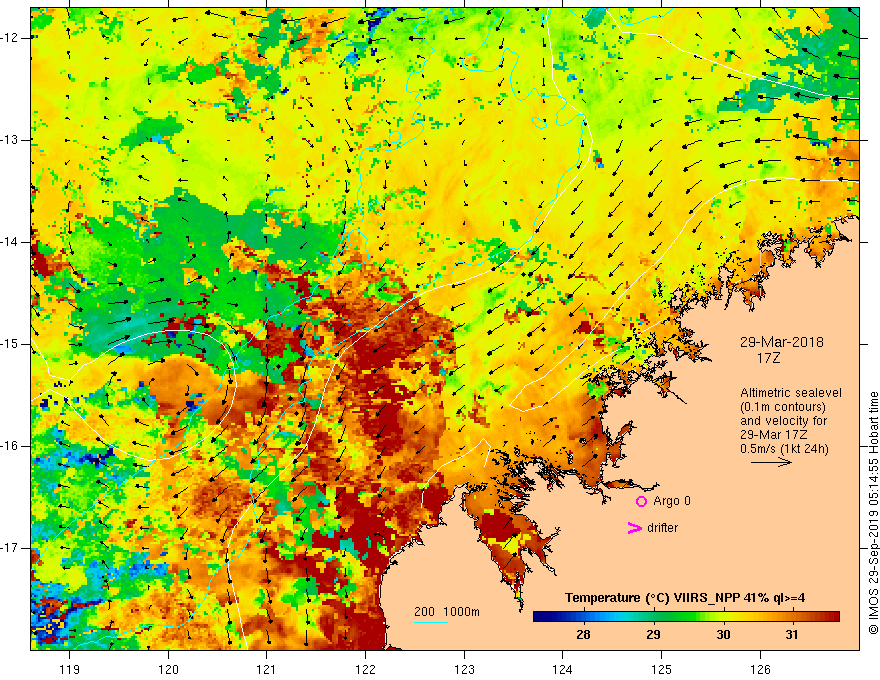
Task: Click the 'drifter' legend label
Action: tap(662, 528)
